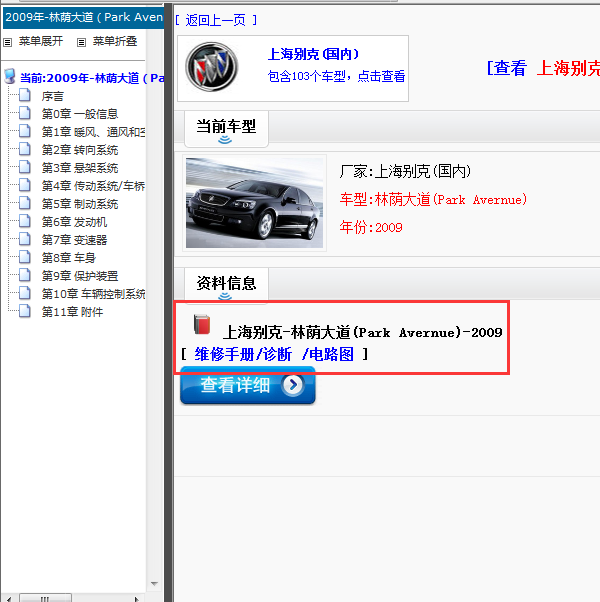
Task: Switch to 当前车型 tab
Action: point(226,129)
